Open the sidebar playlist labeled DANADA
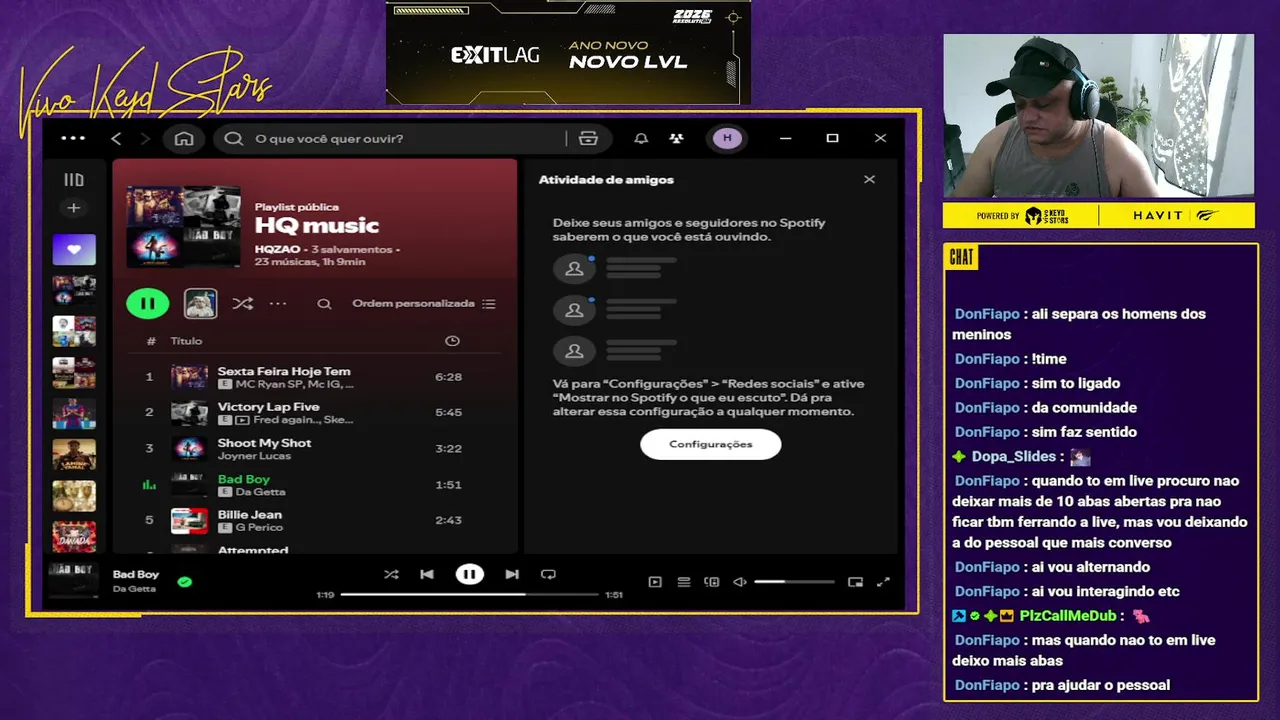The height and width of the screenshot is (720, 1280). tap(74, 537)
